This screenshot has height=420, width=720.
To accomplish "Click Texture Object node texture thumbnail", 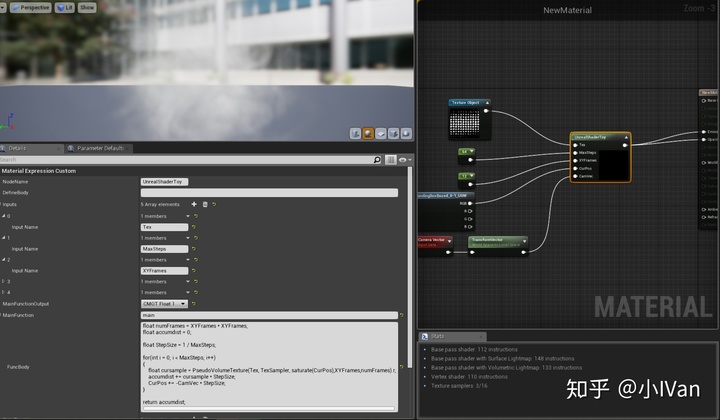I will [464, 123].
